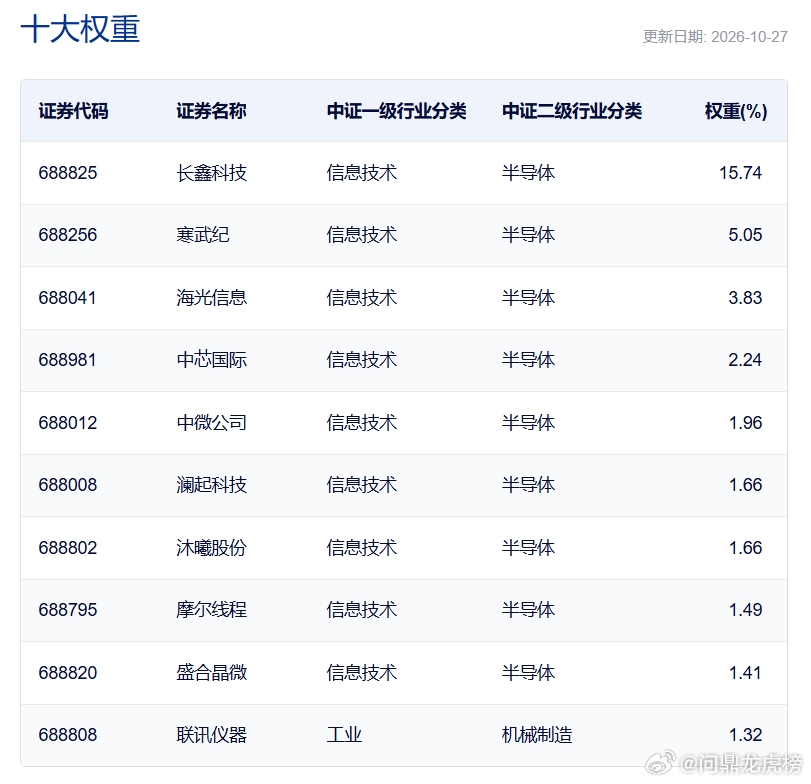Select security code 688820
The height and width of the screenshot is (784, 811).
point(68,673)
